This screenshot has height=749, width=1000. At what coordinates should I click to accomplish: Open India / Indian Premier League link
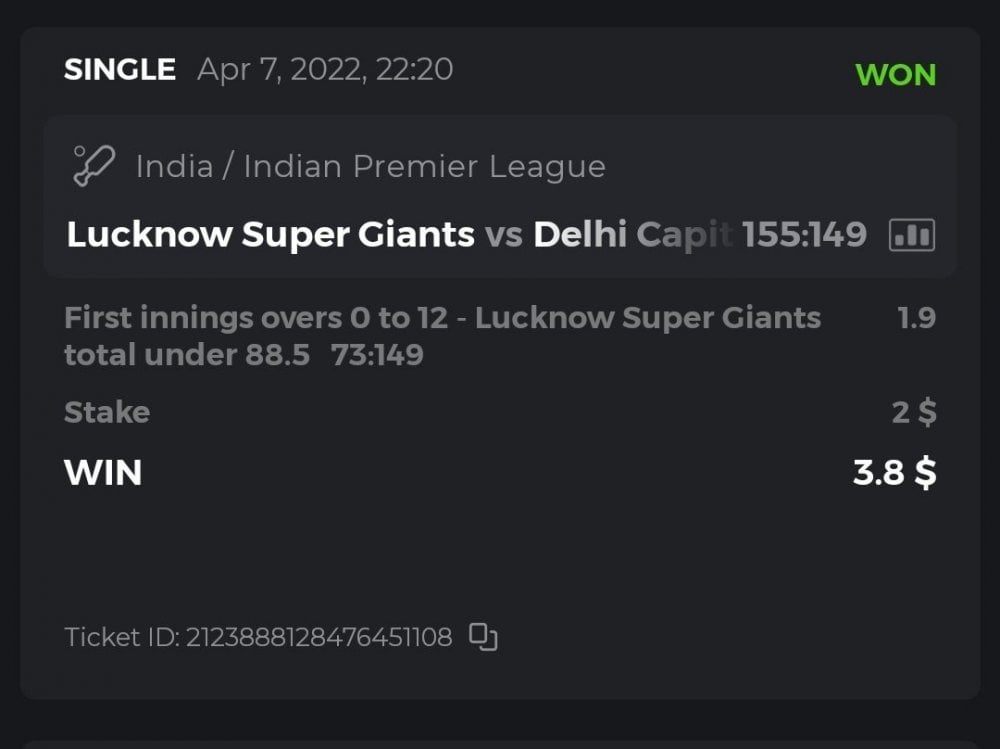[x=370, y=166]
